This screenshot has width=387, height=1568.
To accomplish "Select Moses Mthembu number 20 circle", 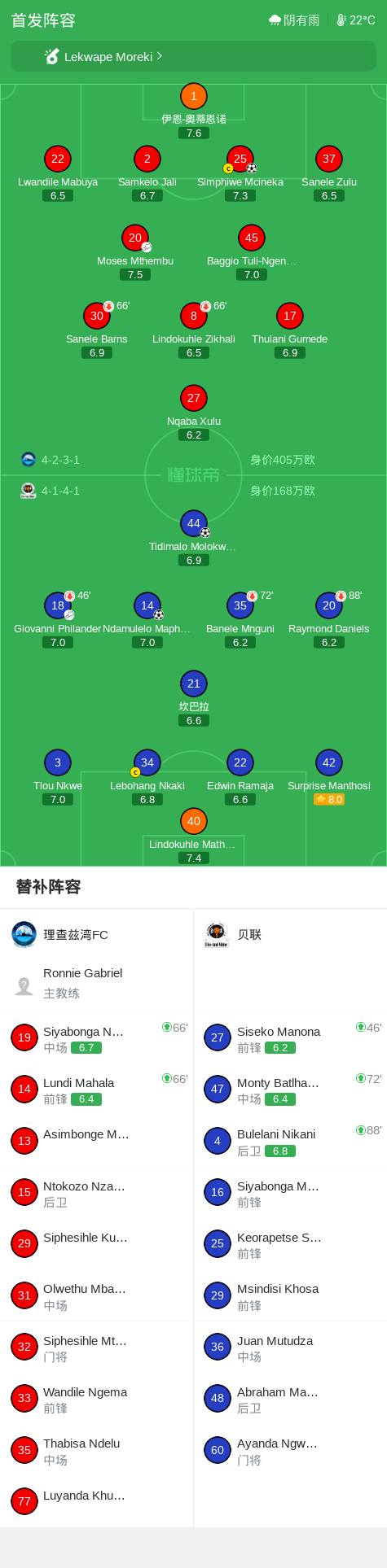I will pyautogui.click(x=135, y=238).
